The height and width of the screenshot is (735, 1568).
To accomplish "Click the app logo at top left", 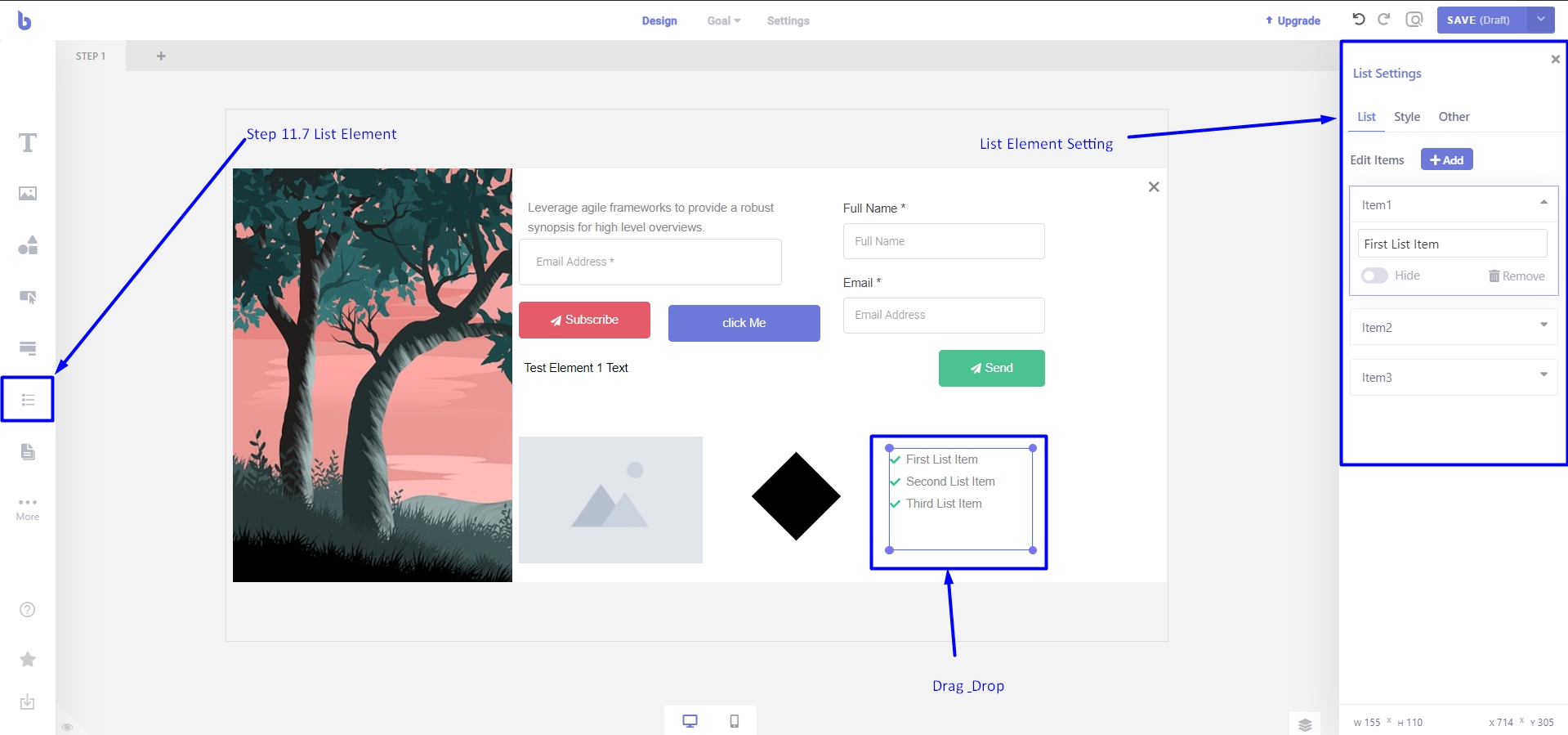I will (25, 20).
